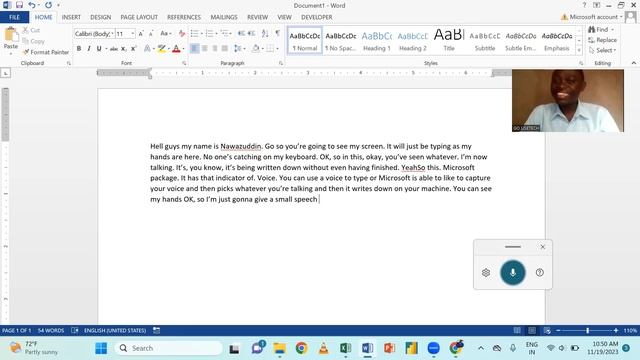Switch to the INSERT tab
The width and height of the screenshot is (640, 360).
point(71,17)
